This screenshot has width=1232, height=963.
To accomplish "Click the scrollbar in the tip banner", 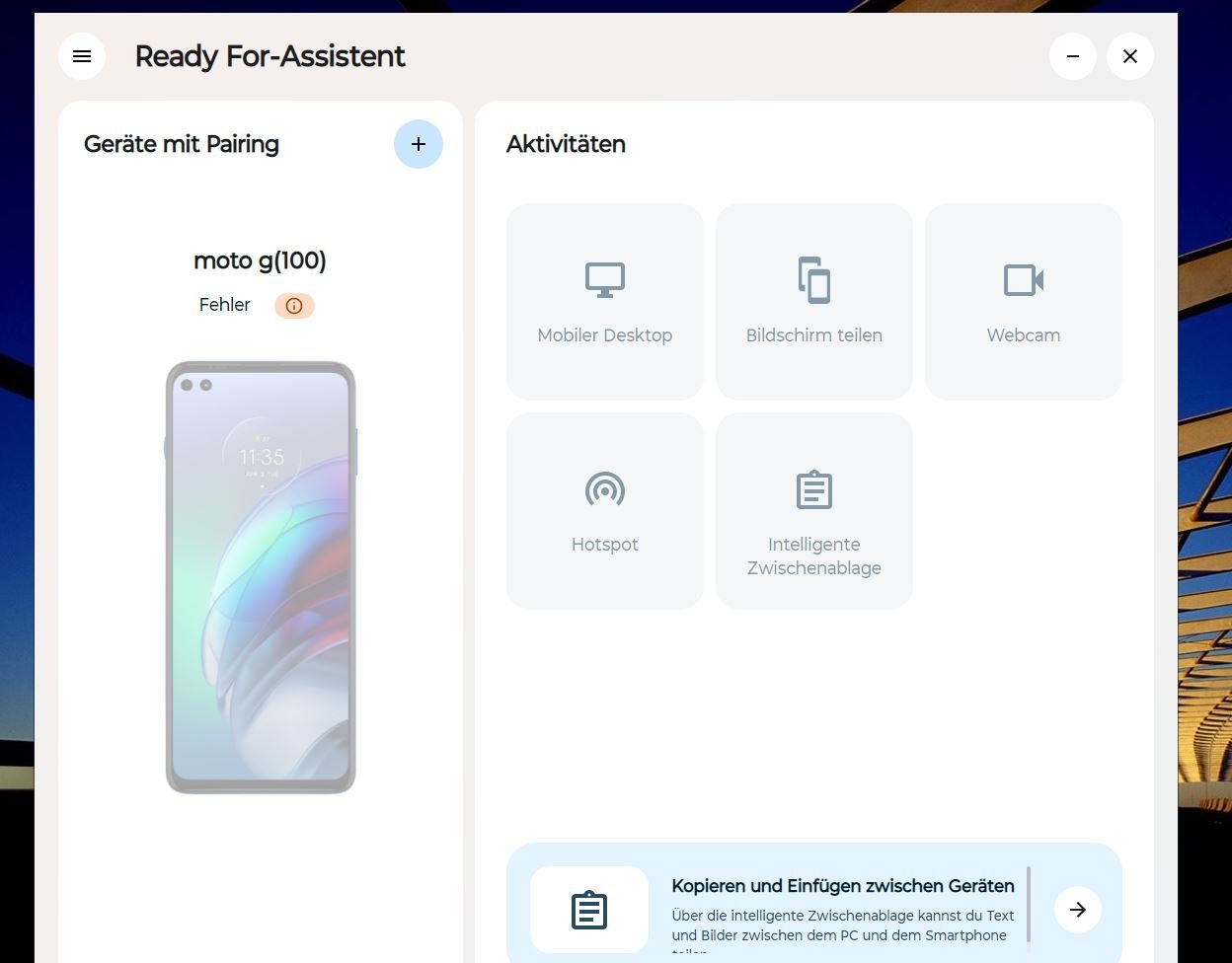I will (1029, 904).
